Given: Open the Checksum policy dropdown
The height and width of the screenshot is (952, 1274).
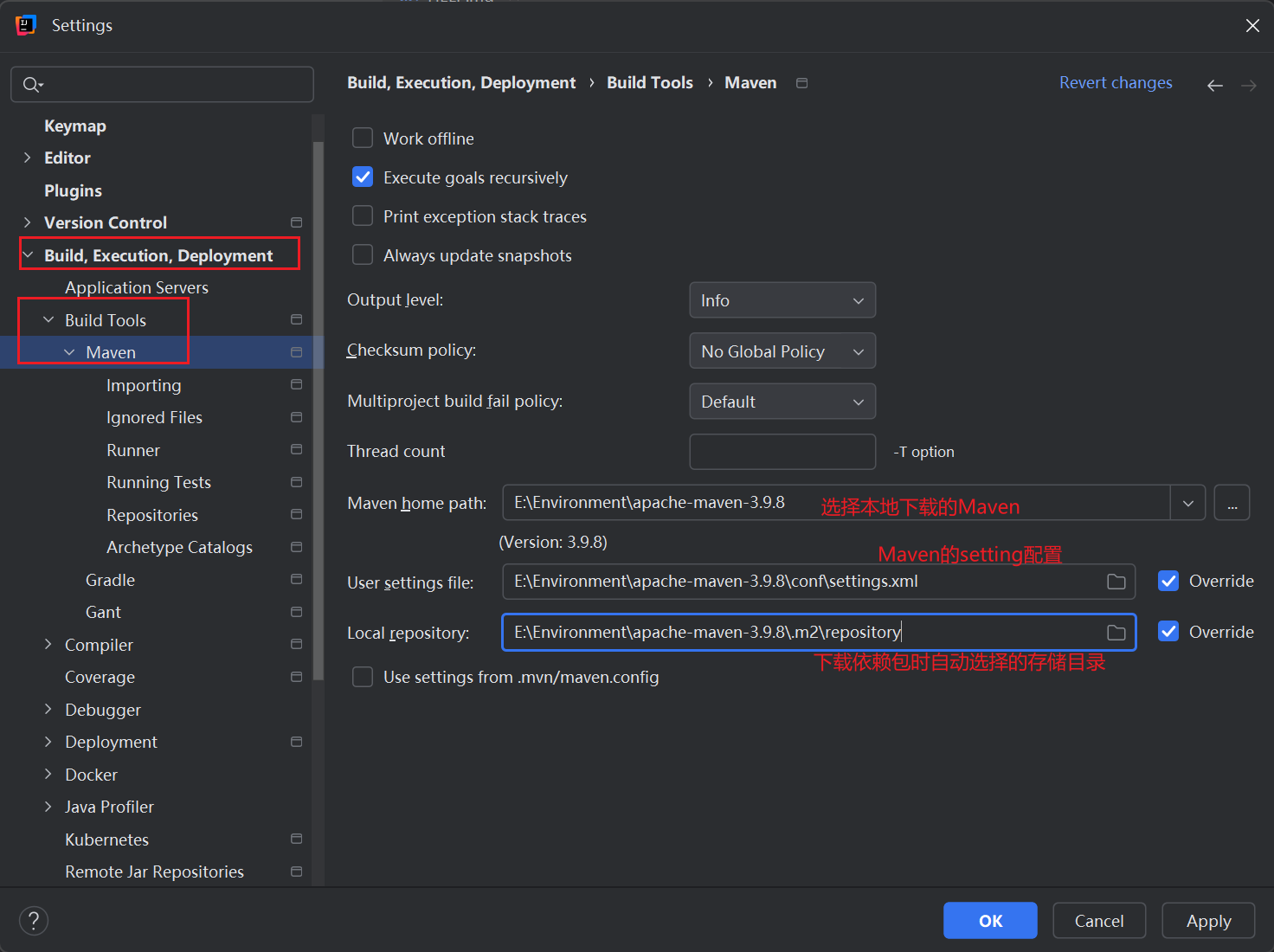Looking at the screenshot, I should coord(782,351).
